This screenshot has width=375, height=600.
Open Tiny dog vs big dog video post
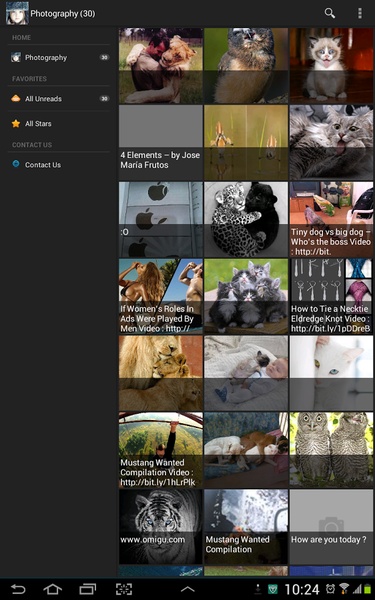(331, 219)
